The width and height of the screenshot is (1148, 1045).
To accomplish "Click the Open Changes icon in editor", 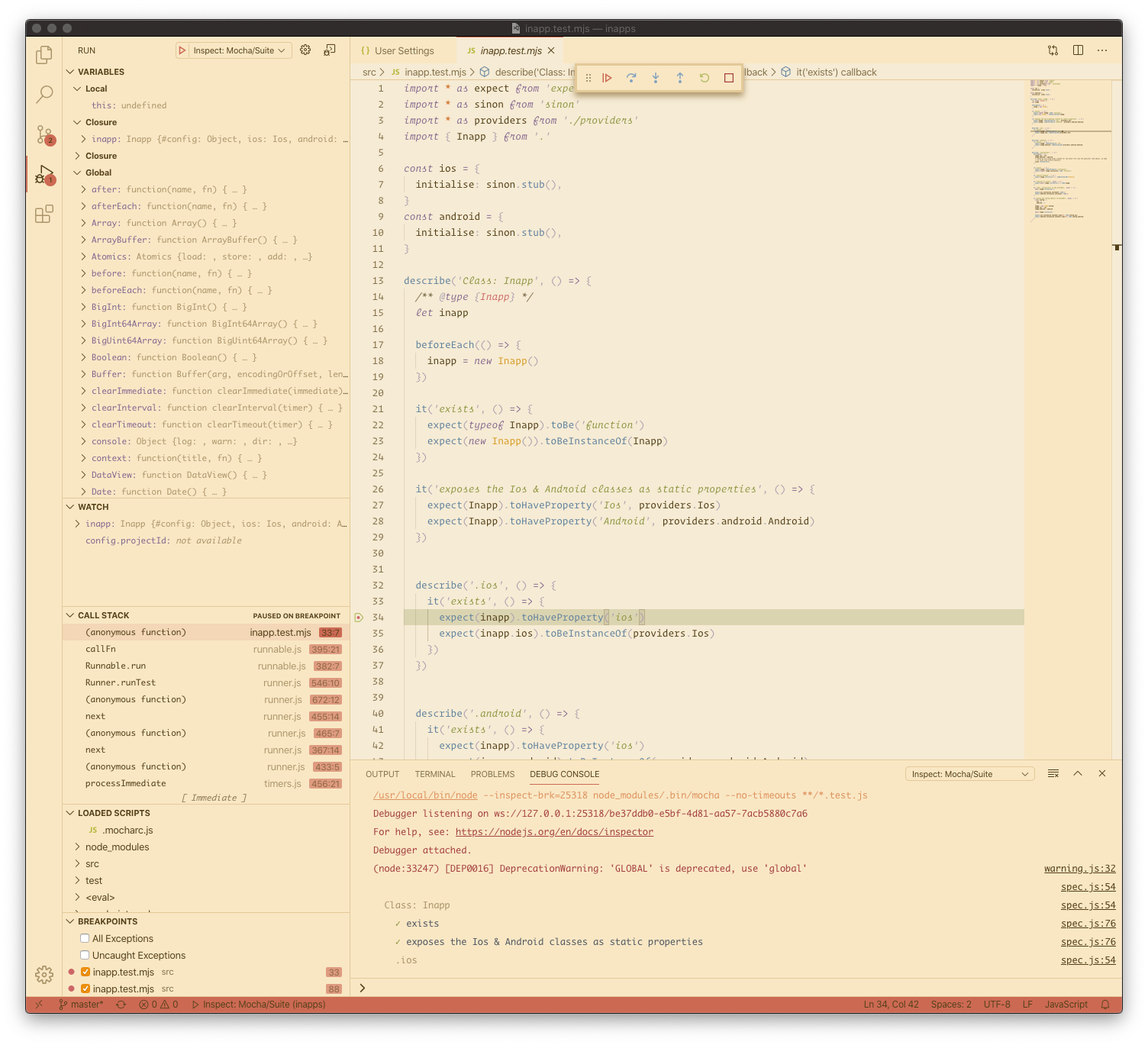I will tap(1053, 50).
